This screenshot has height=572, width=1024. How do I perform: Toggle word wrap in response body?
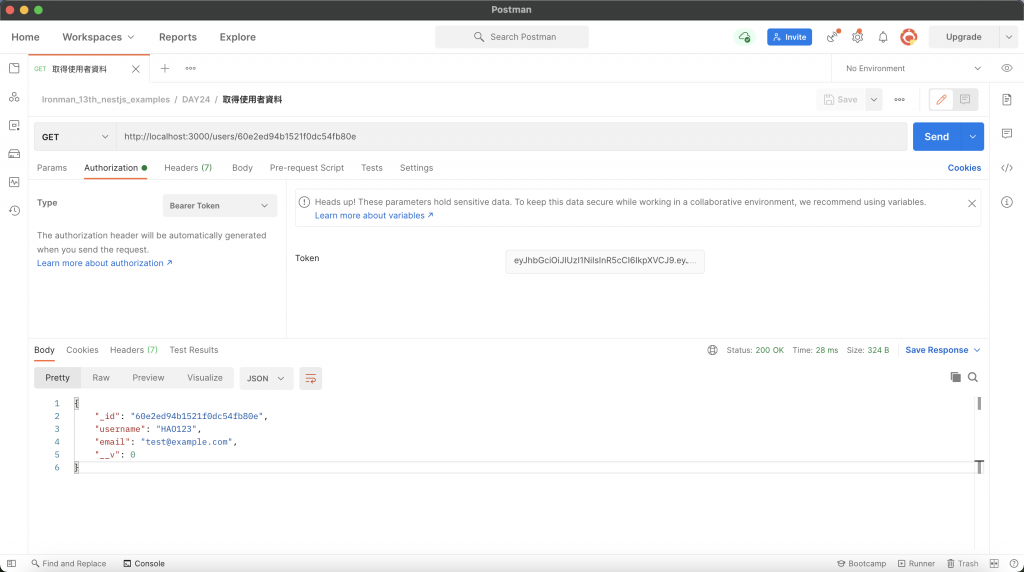coord(310,379)
